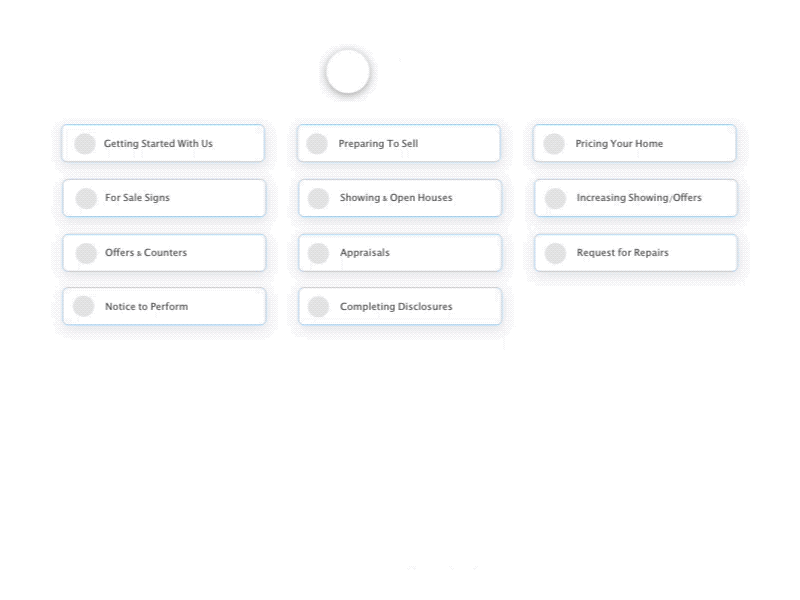Screen dimensions: 800x600
Task: Select Increasing Showing/Offers
Action: coord(635,198)
